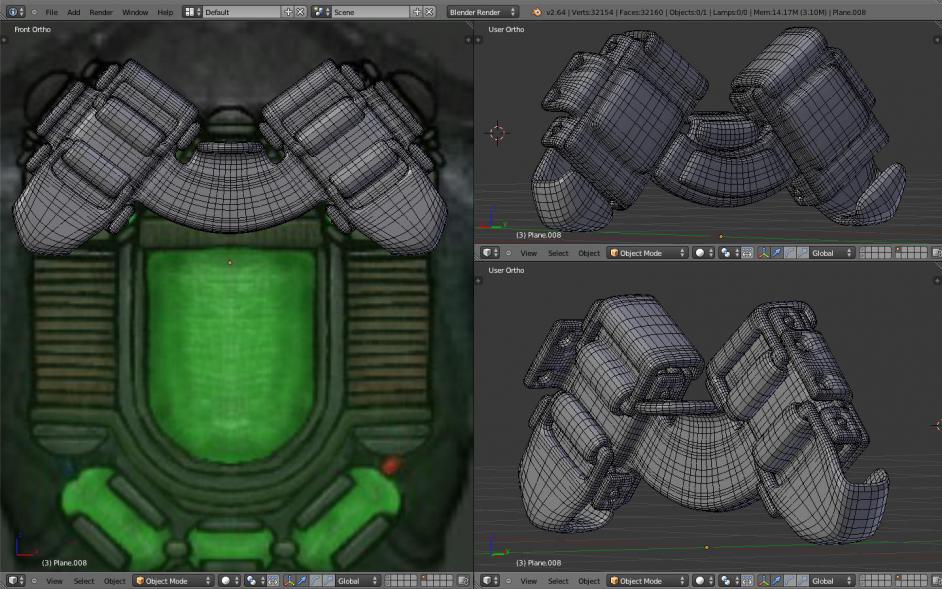942x589 pixels.
Task: Expand Object Mode dropdown in the Front Ortho viewport
Action: point(174,581)
